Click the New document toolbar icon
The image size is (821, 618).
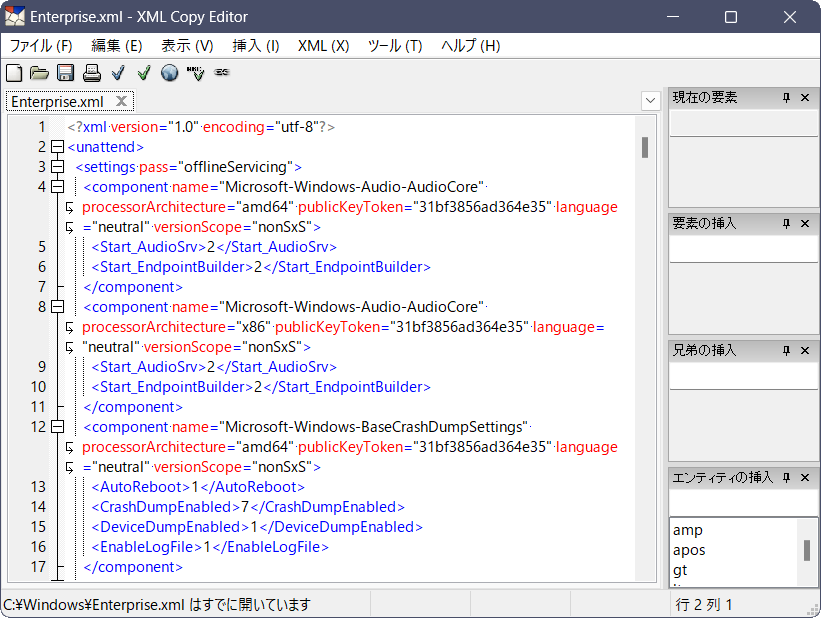[x=14, y=73]
